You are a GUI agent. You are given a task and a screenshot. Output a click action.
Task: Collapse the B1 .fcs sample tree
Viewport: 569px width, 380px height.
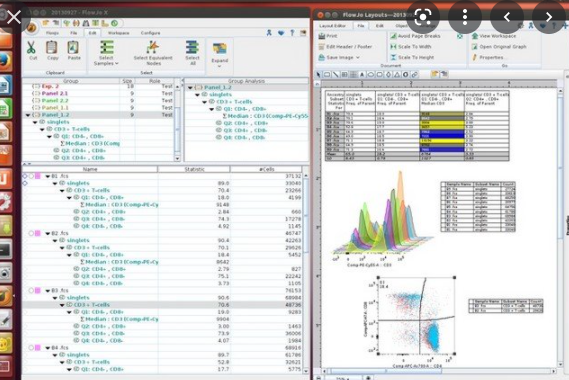[48, 176]
